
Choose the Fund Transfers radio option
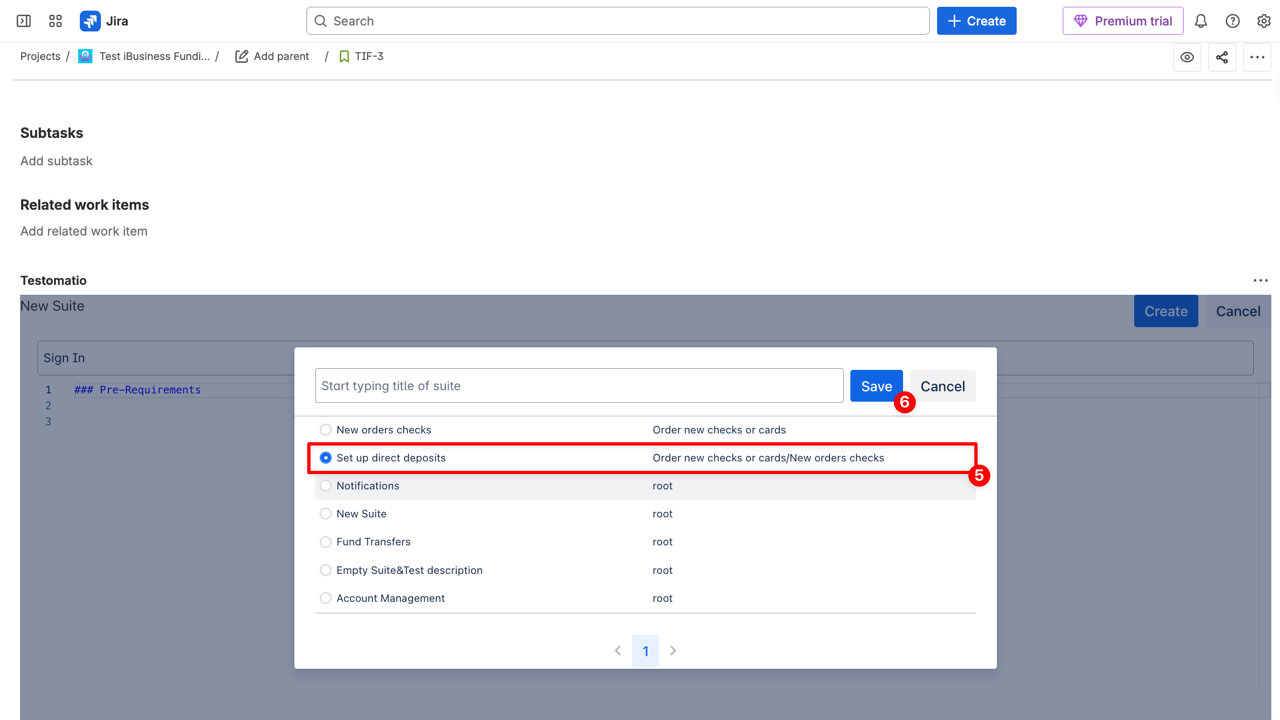pos(325,542)
